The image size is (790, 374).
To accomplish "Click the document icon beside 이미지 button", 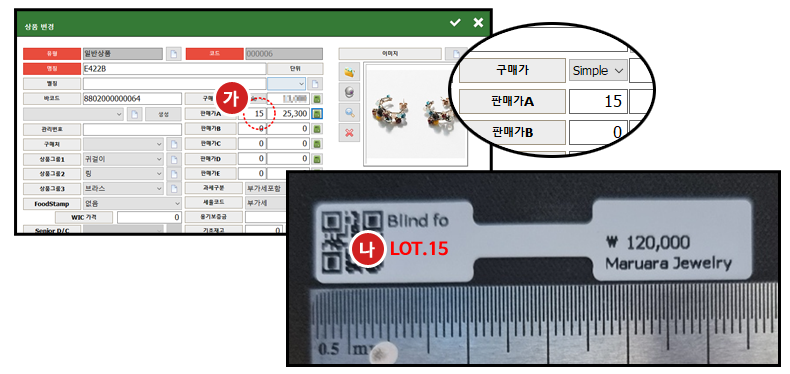I will [x=456, y=53].
